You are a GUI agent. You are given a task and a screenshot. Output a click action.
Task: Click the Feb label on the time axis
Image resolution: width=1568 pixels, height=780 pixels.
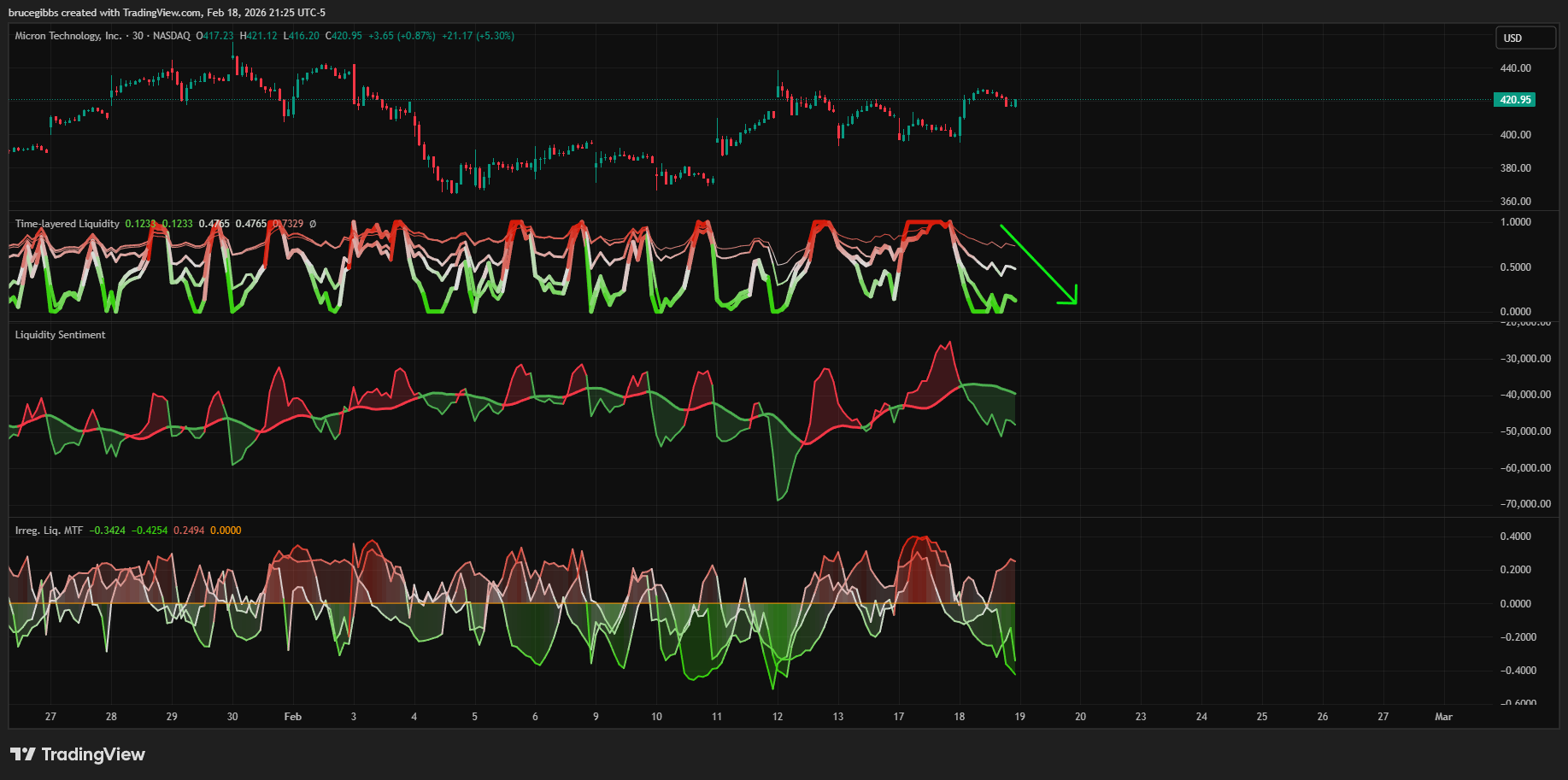(x=292, y=717)
